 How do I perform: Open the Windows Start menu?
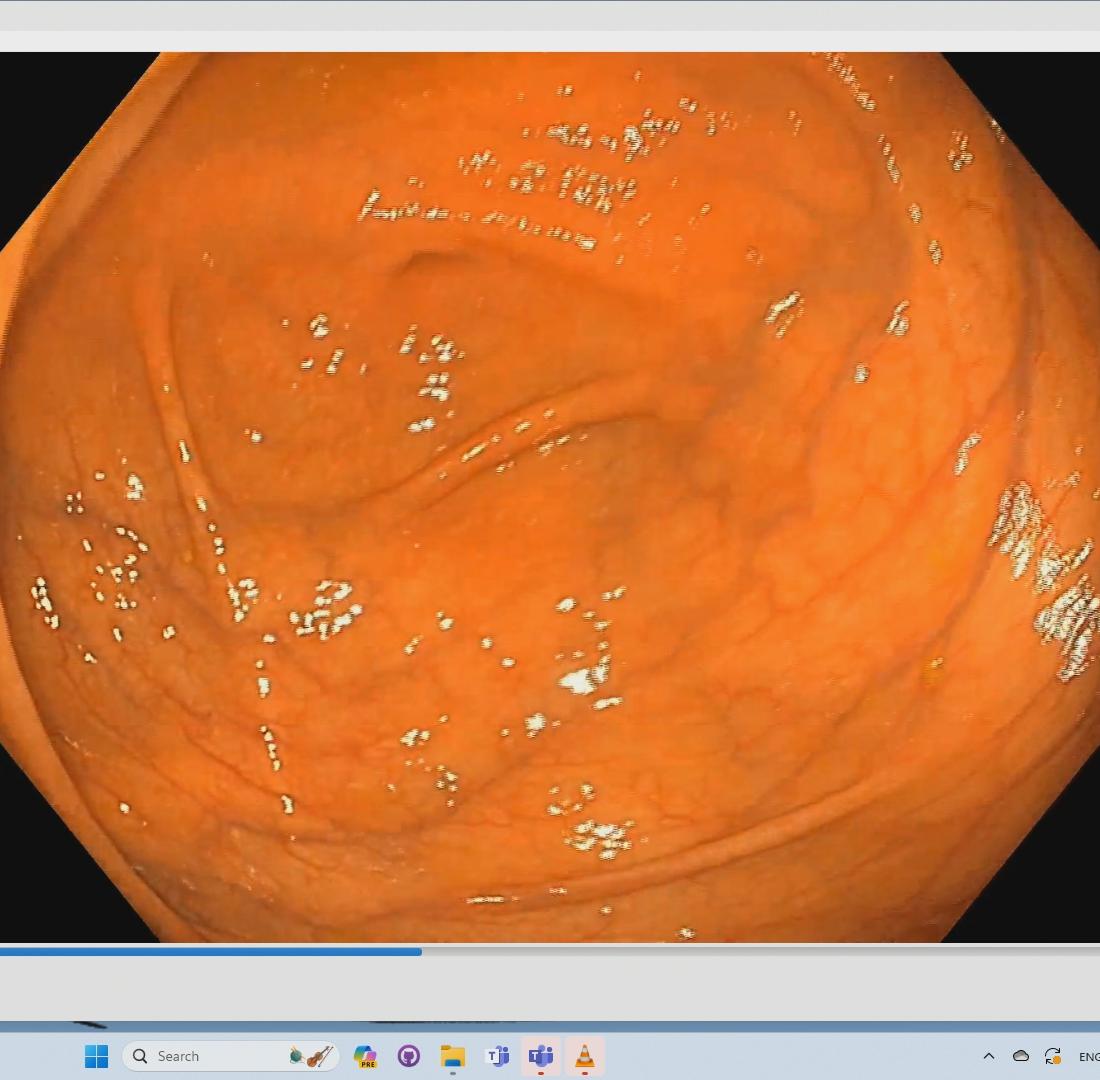(96, 1056)
